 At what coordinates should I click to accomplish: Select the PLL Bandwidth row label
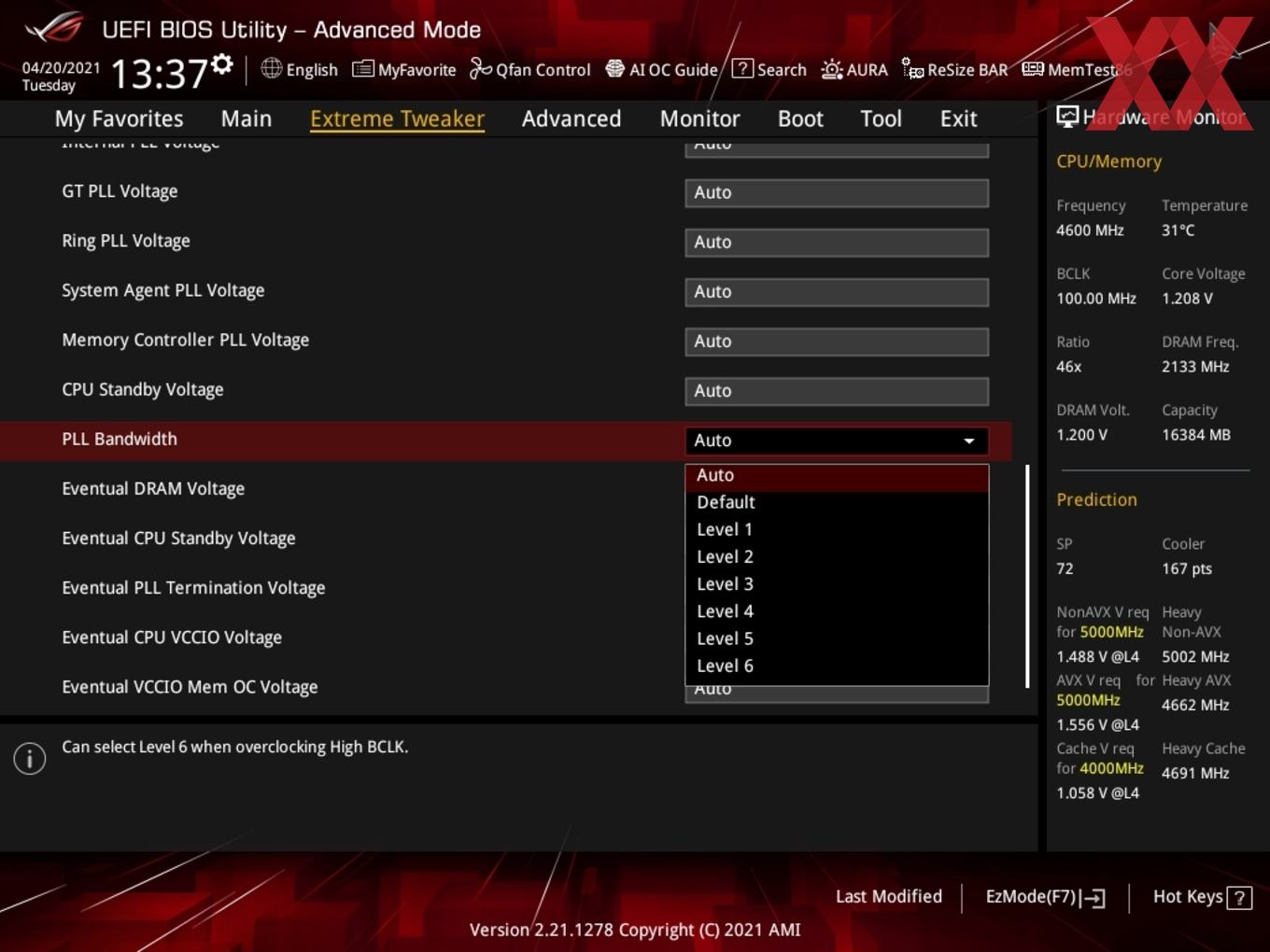[x=120, y=440]
